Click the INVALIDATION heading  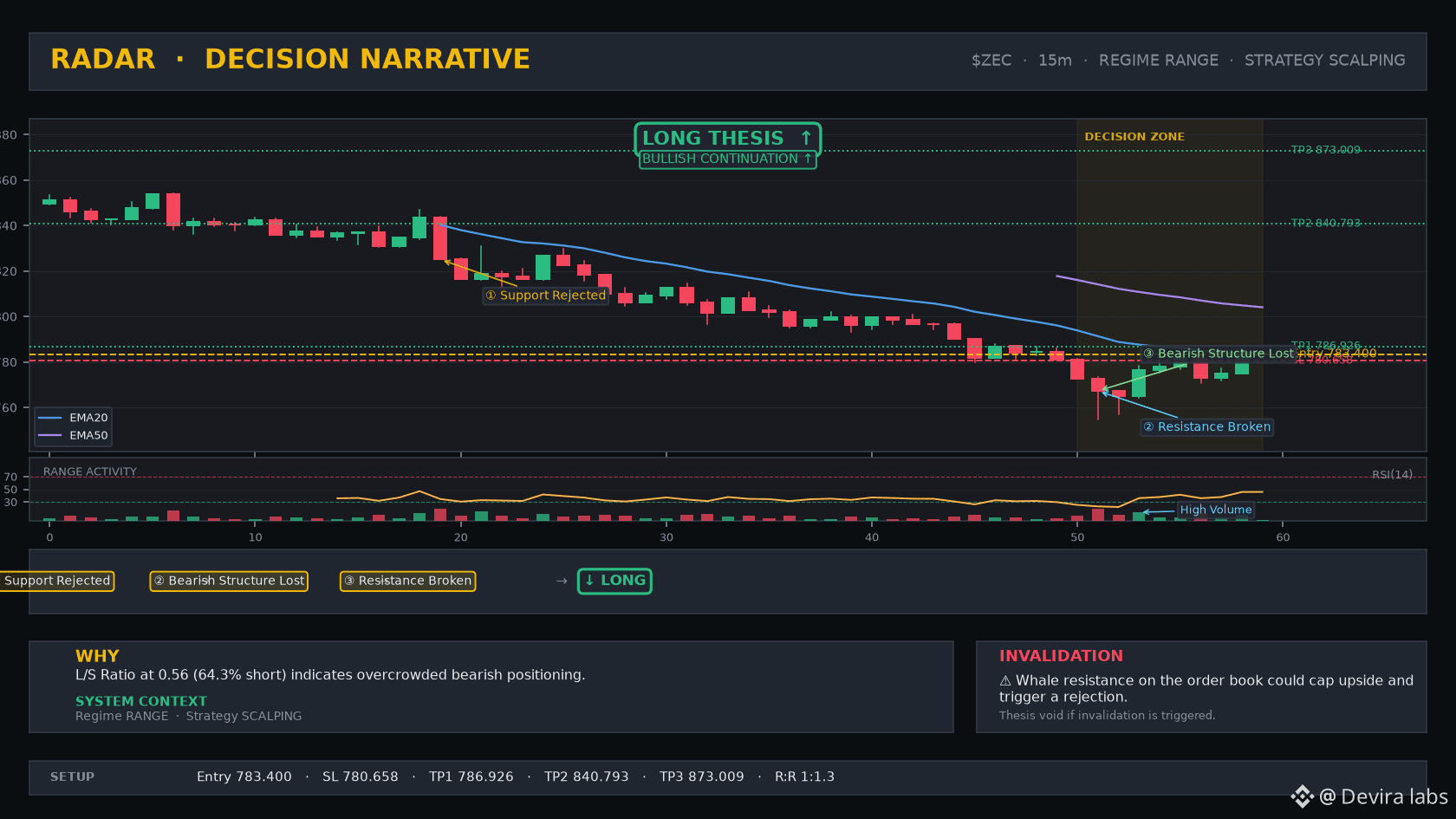pyautogui.click(x=1061, y=656)
